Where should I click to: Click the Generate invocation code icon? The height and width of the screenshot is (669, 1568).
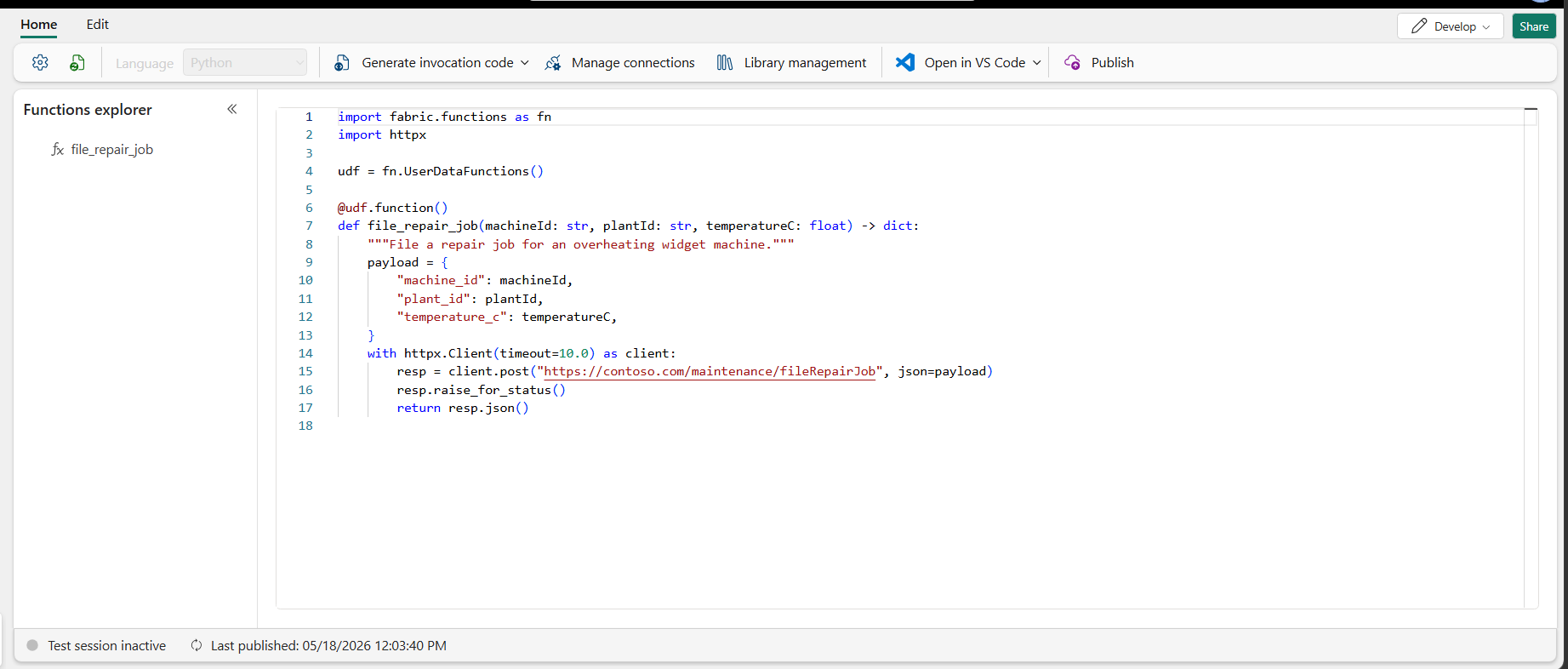[x=342, y=62]
